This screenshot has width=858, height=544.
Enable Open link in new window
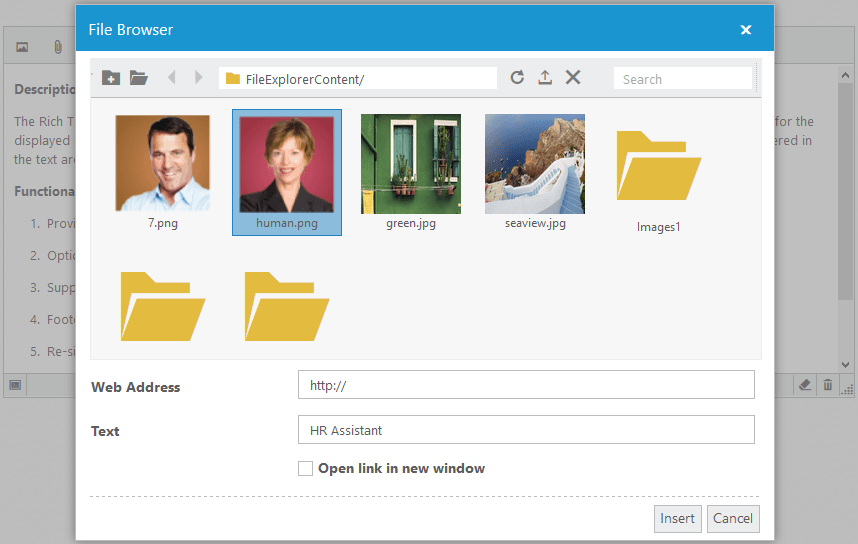[x=306, y=468]
